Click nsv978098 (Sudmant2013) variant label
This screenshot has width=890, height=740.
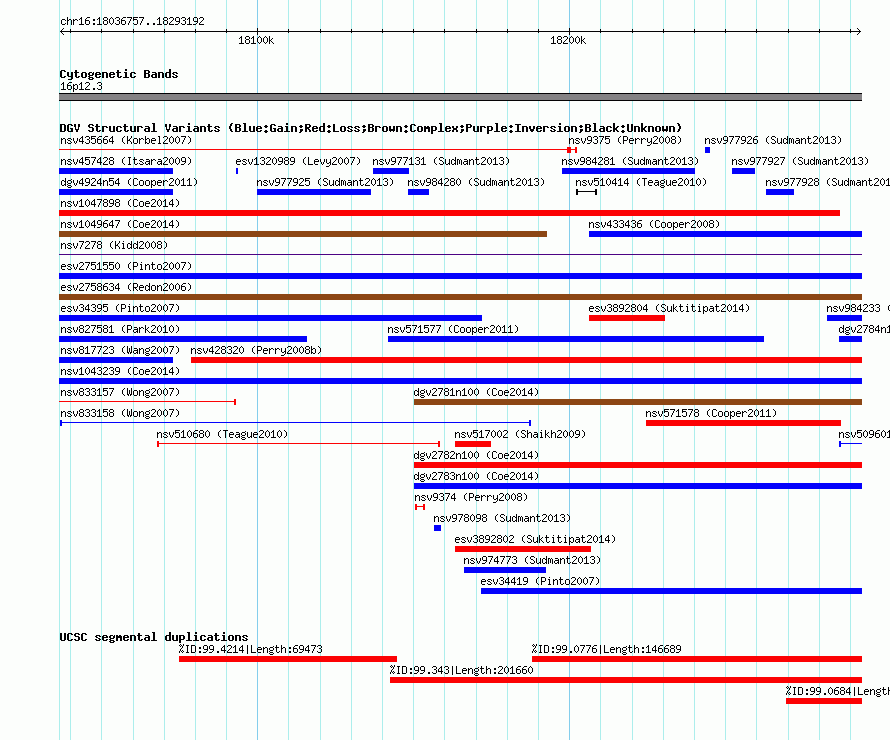(x=502, y=518)
